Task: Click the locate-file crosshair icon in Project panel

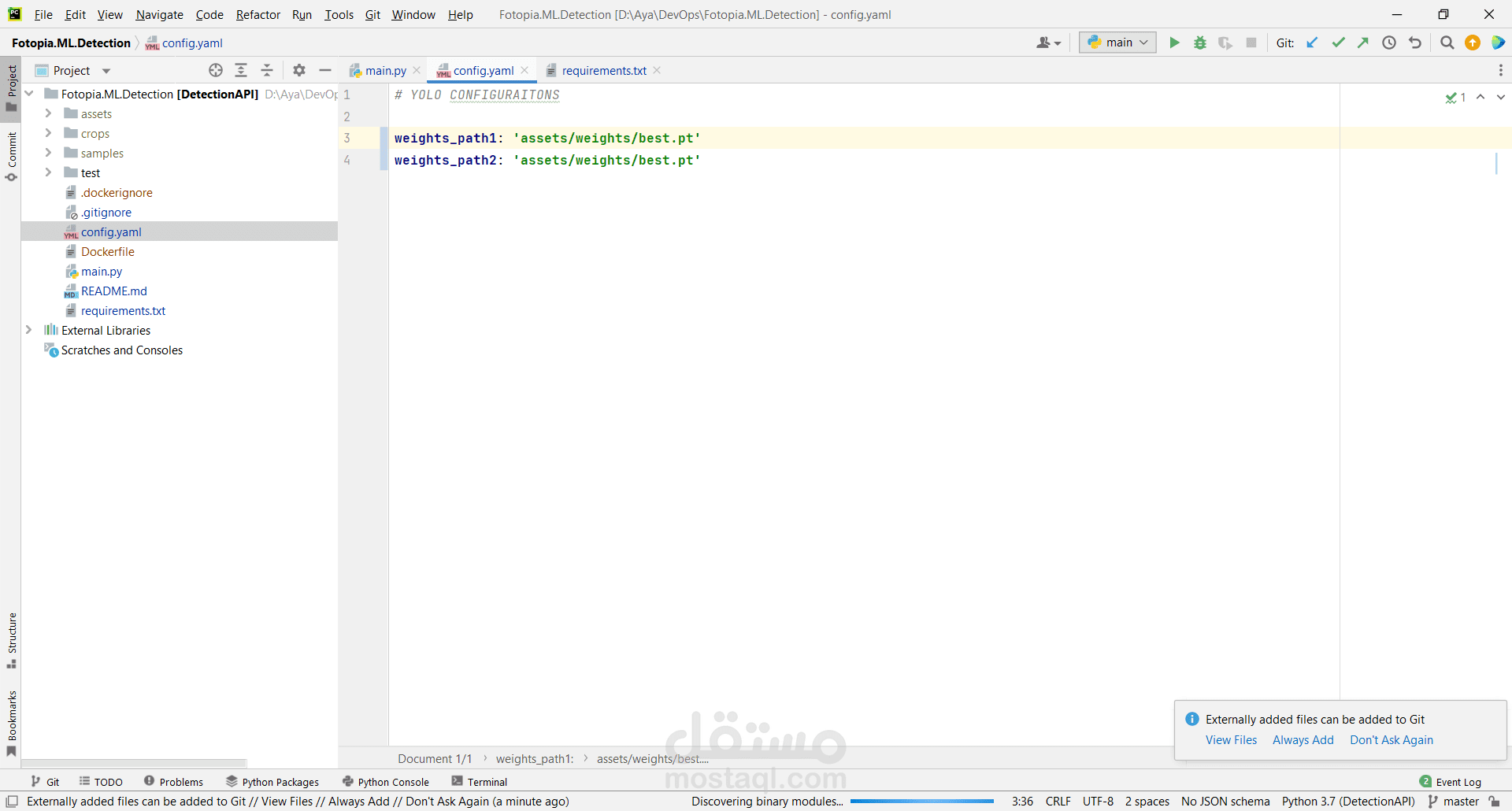Action: (x=216, y=70)
